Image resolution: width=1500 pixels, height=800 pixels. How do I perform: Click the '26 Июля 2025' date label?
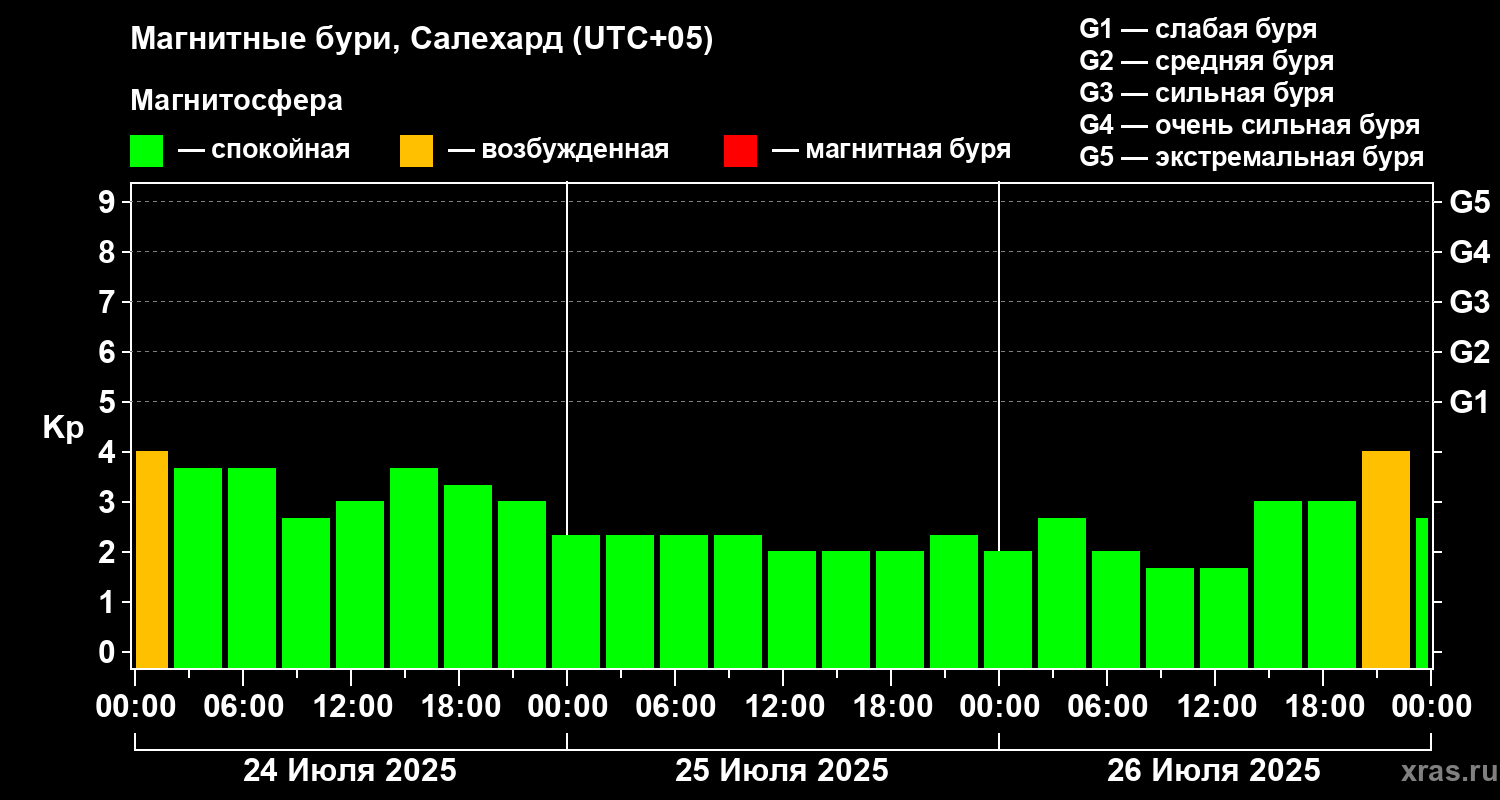[x=1214, y=771]
